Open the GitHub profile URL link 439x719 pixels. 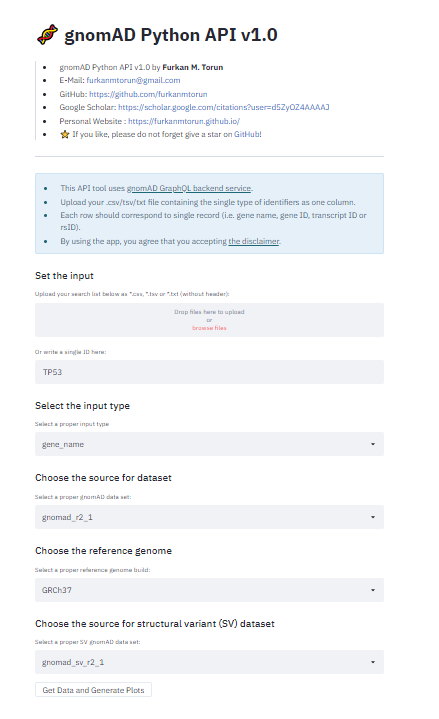148,94
